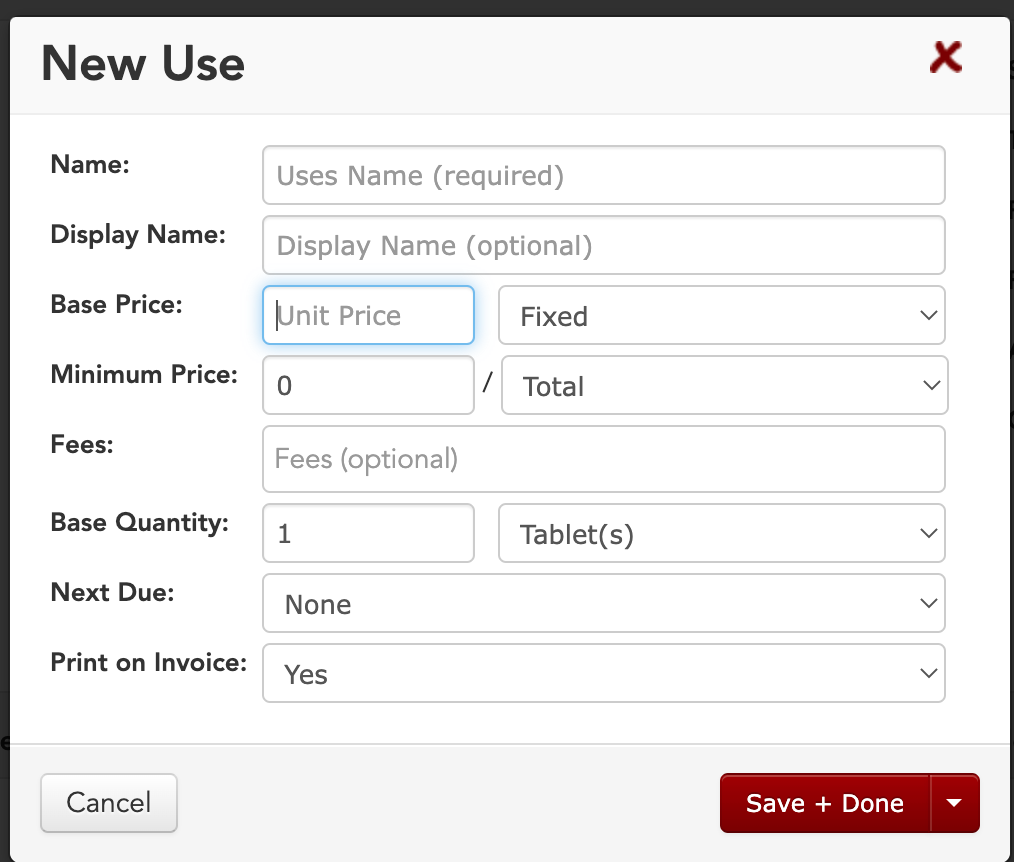Click the Save + Done button

tap(825, 803)
